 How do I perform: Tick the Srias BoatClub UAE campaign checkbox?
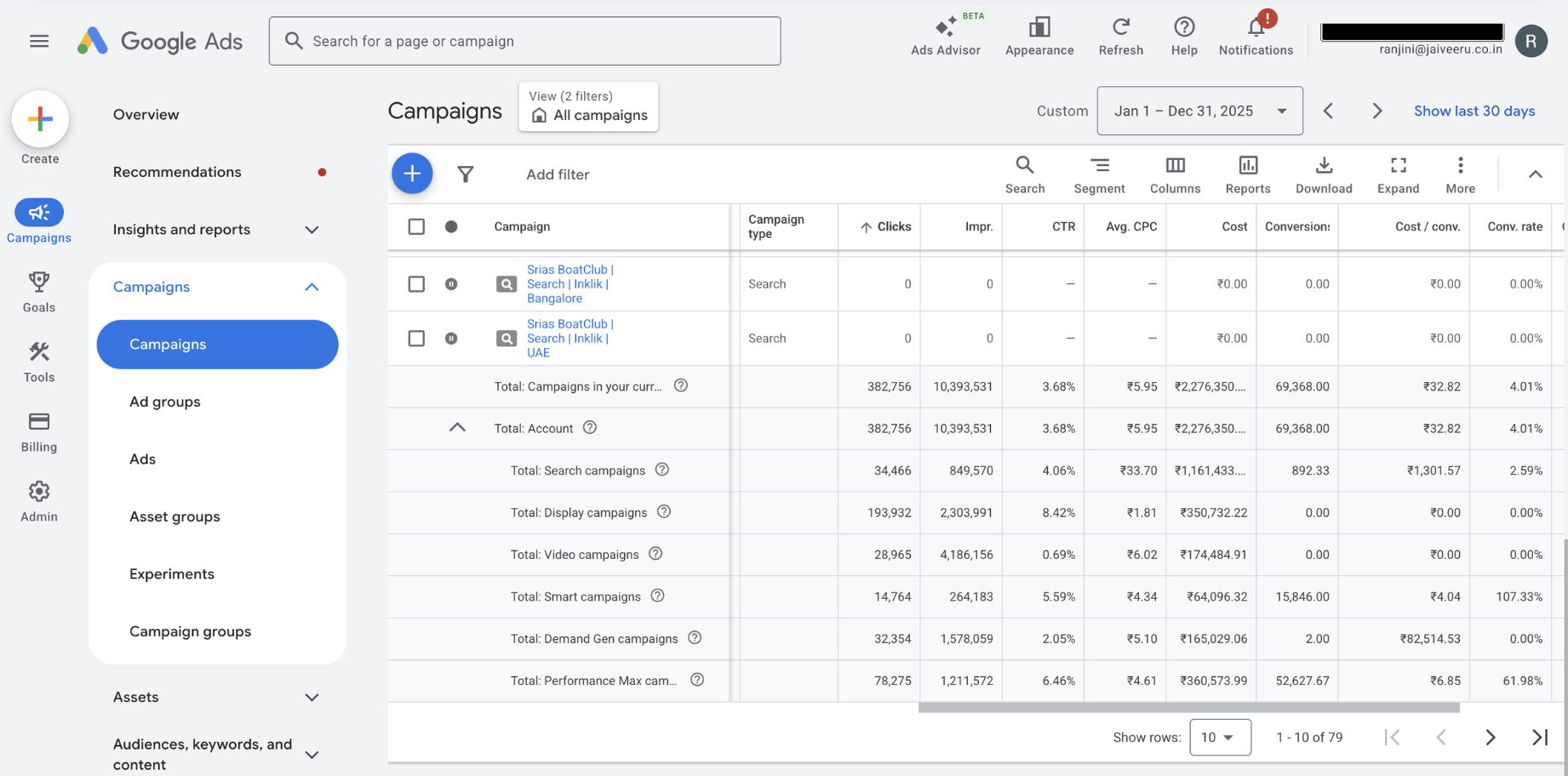coord(416,339)
